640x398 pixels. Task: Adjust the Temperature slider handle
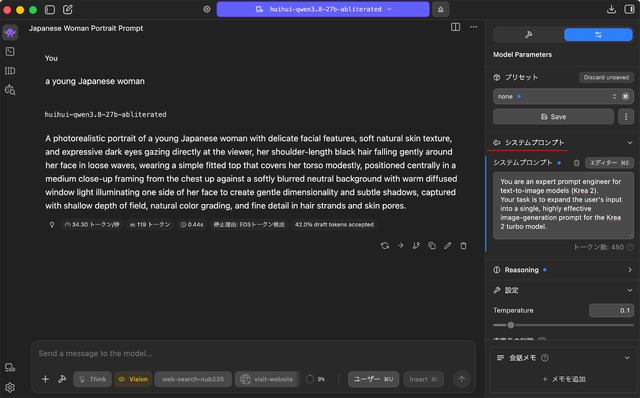(511, 325)
